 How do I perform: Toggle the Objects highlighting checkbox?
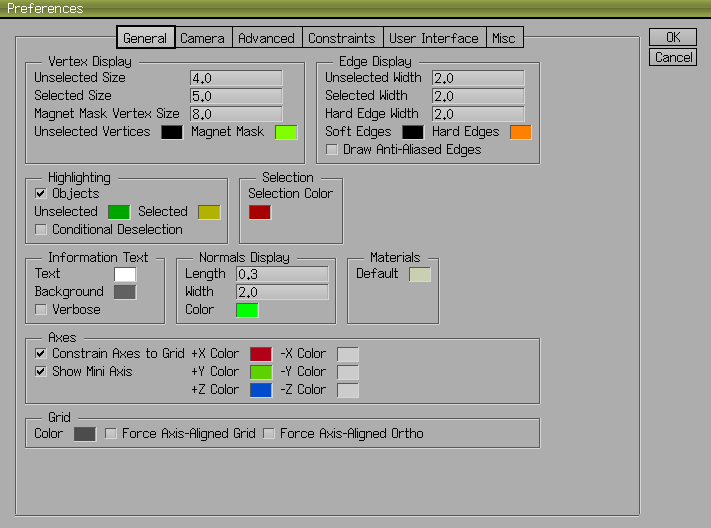pos(41,194)
